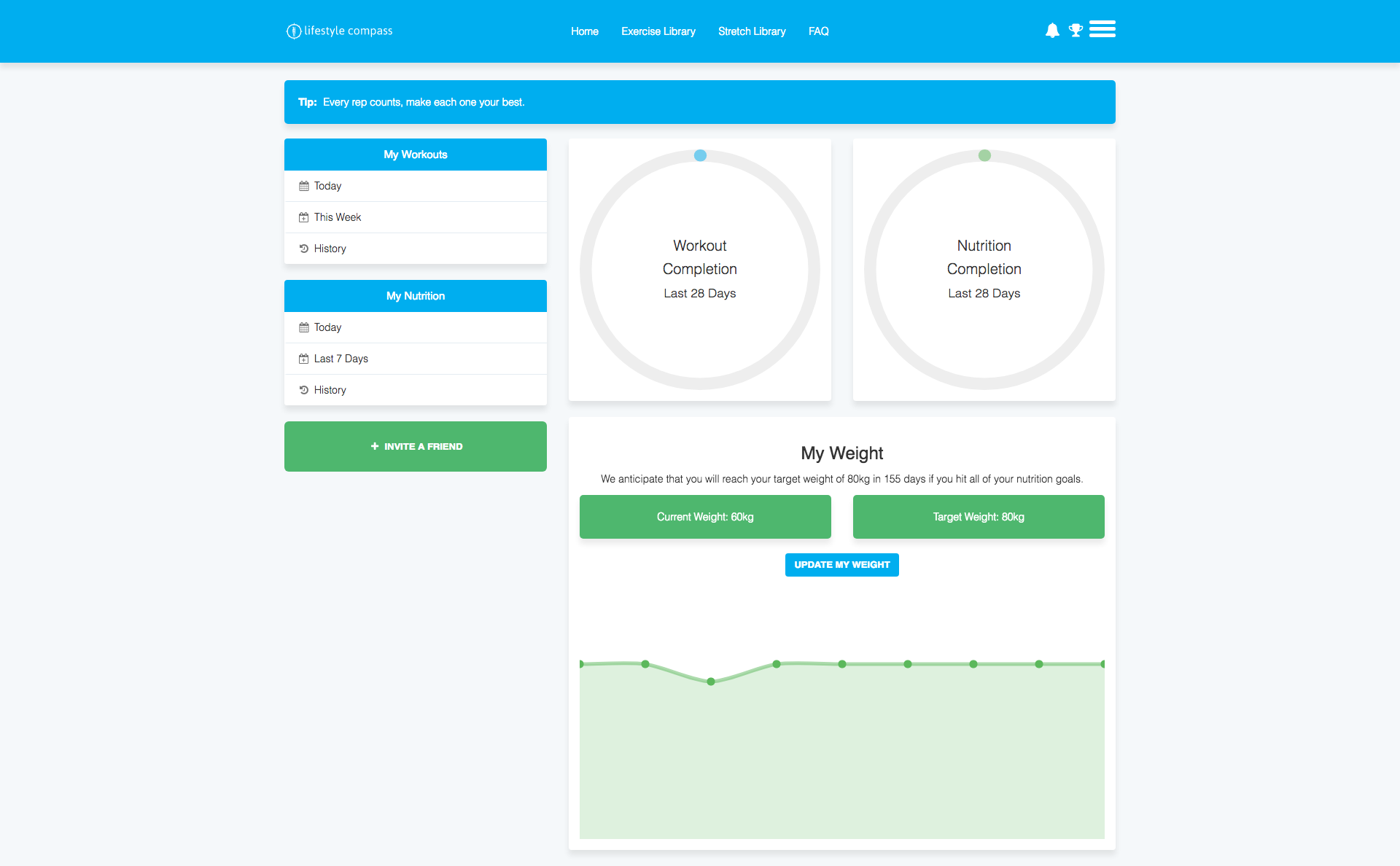
Task: Open the Exercise Library page
Action: (x=658, y=31)
